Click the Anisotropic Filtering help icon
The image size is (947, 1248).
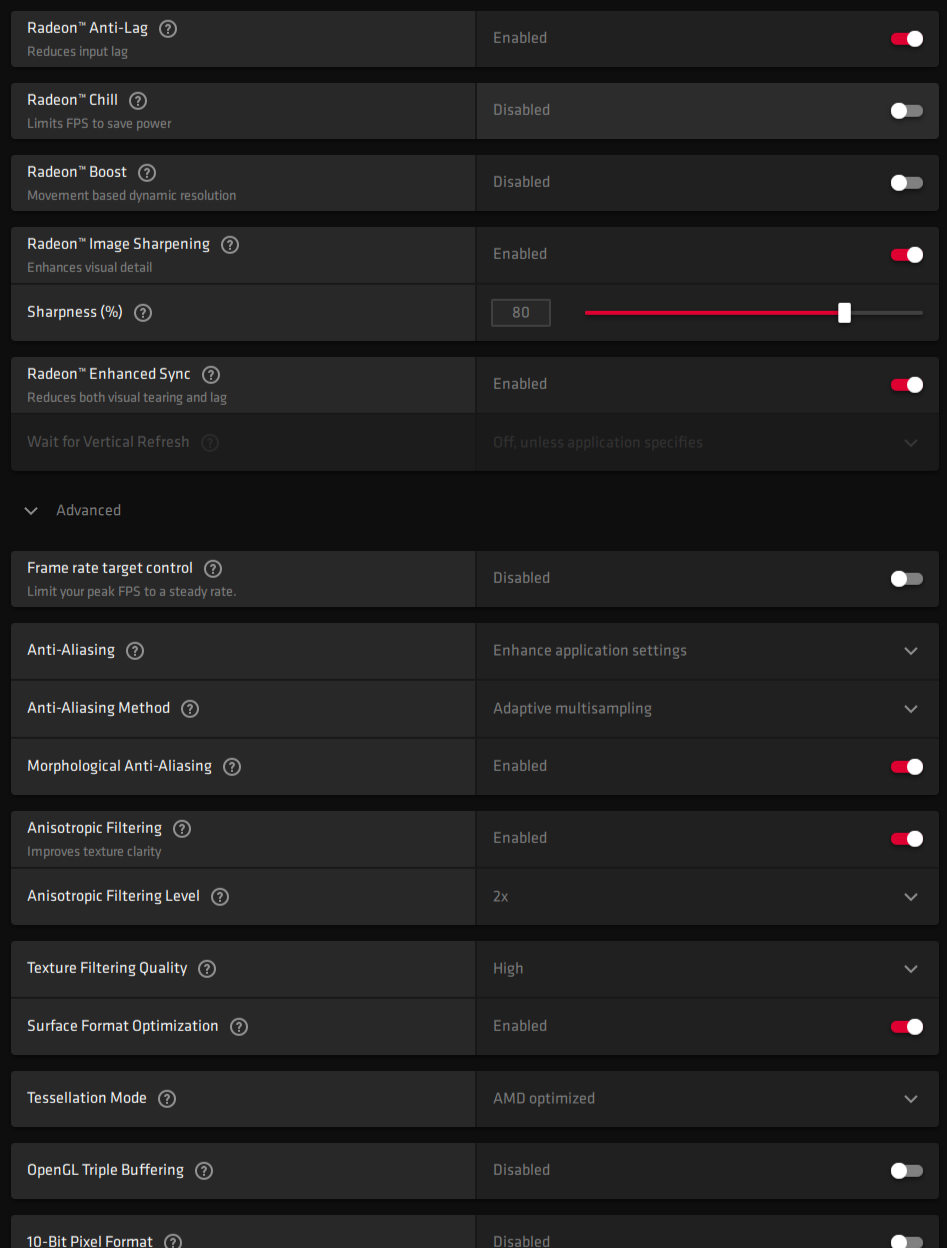pyautogui.click(x=182, y=829)
